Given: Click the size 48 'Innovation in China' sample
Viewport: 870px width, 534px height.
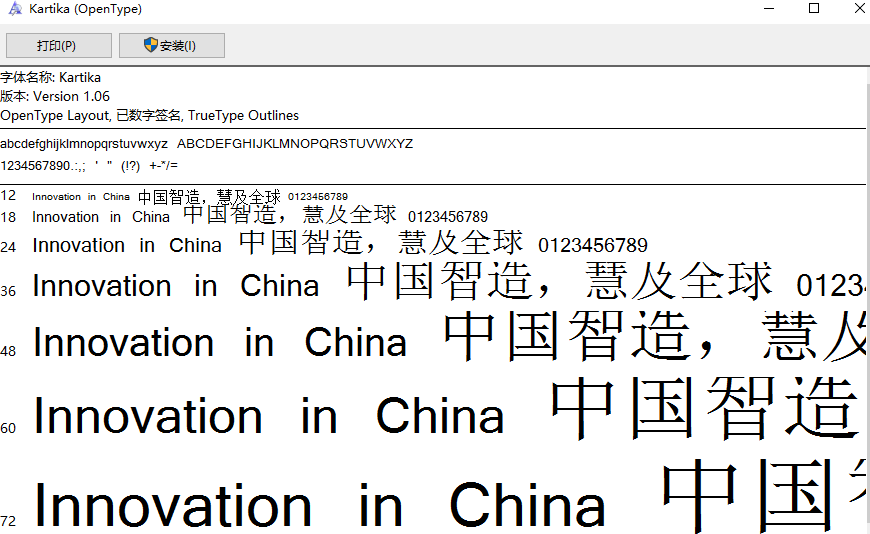Looking at the screenshot, I should click(x=220, y=344).
